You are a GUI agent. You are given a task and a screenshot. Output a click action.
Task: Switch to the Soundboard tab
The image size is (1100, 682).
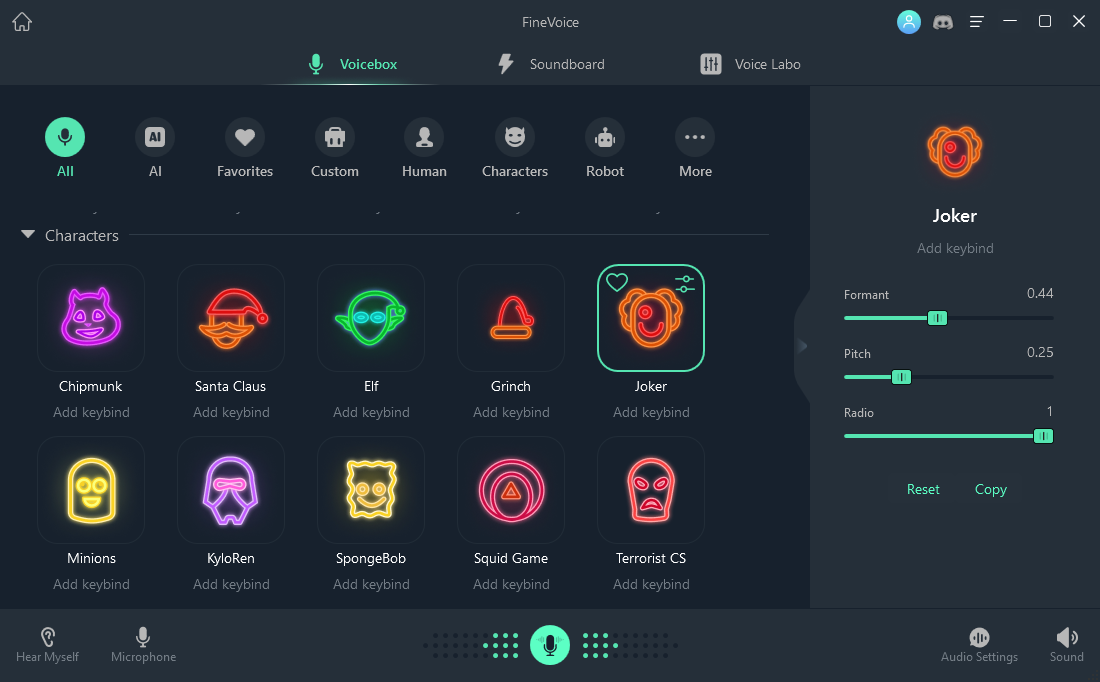click(551, 64)
